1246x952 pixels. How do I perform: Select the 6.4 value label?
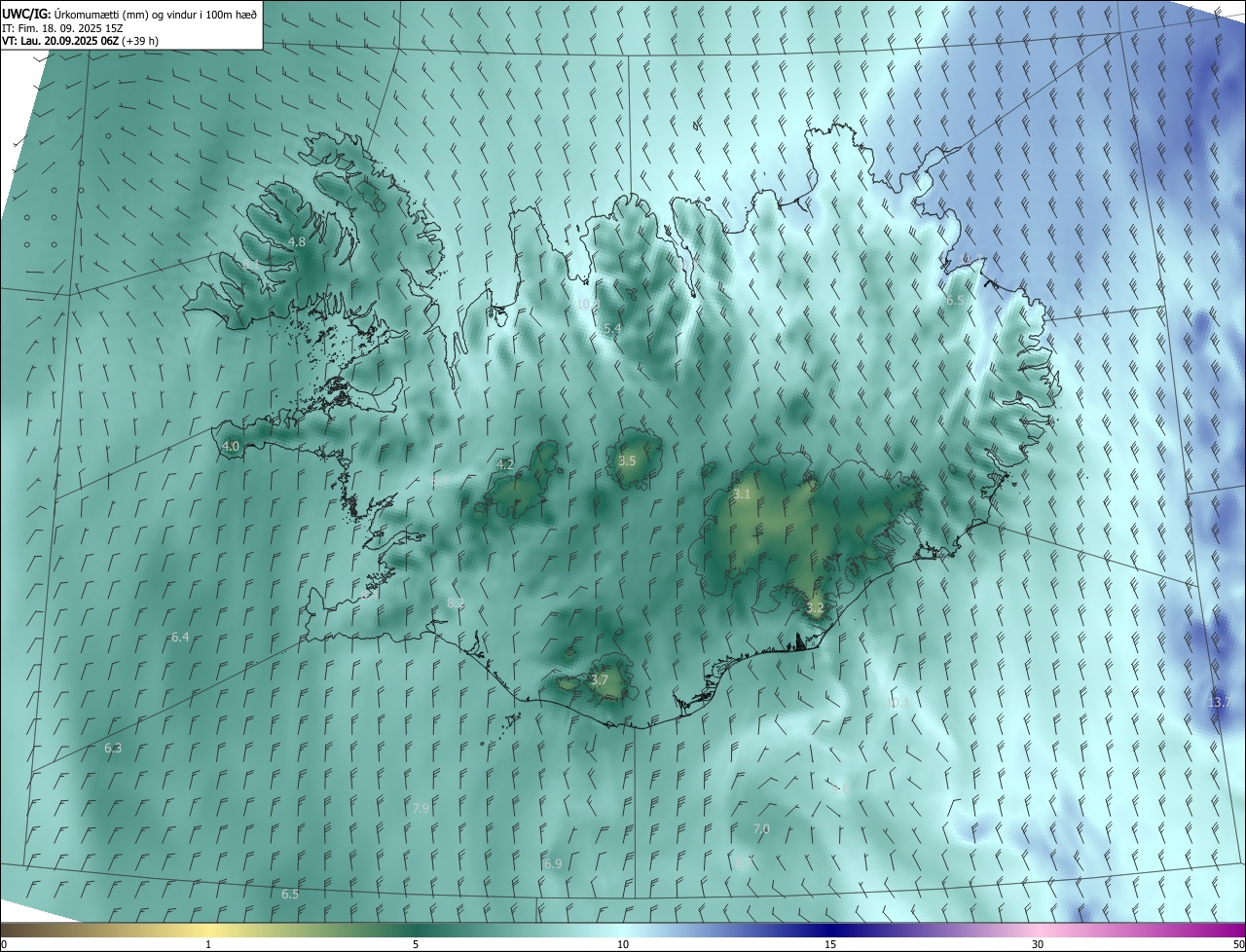pyautogui.click(x=180, y=637)
